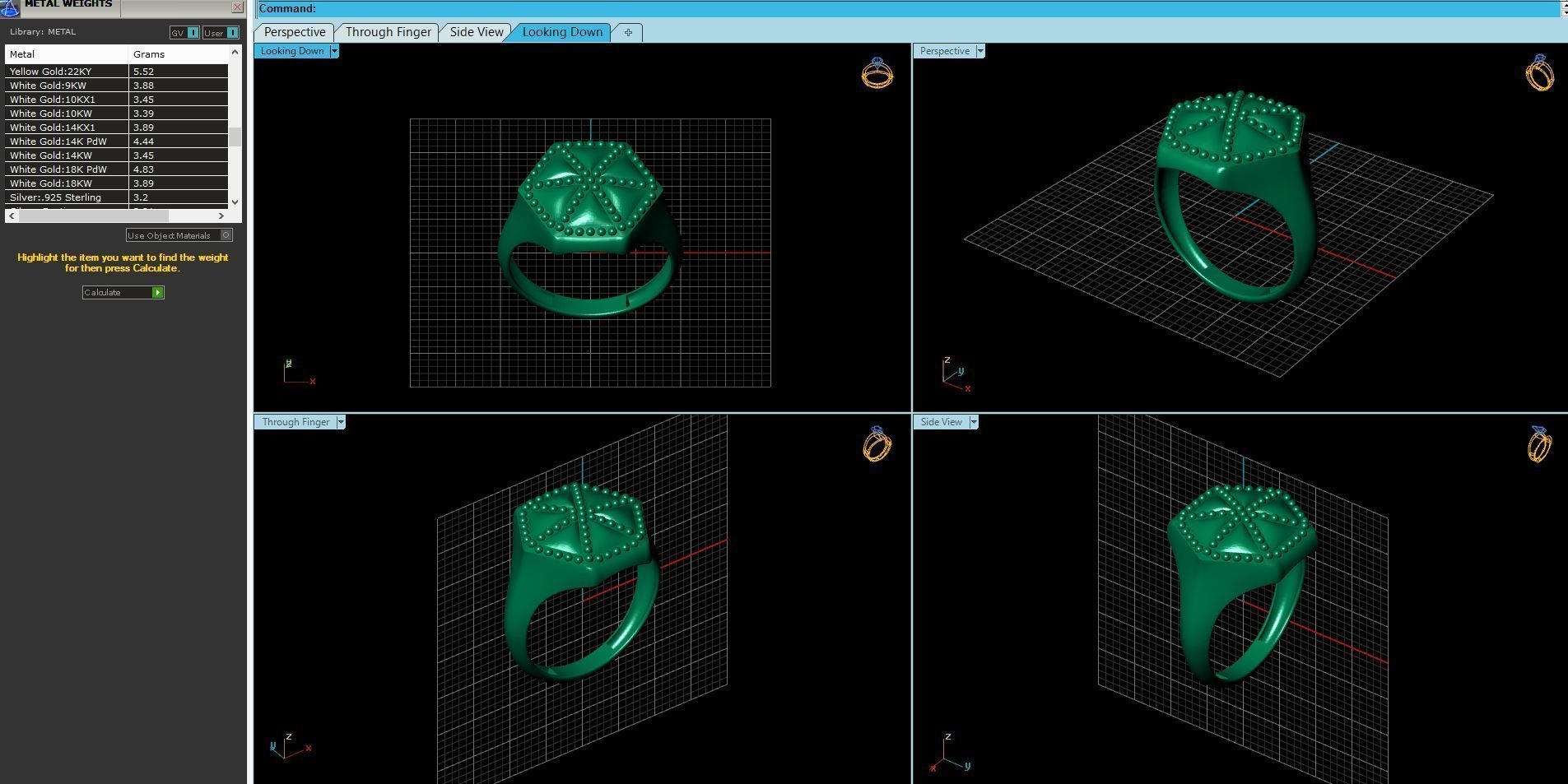Switch to the Side View tab
The width and height of the screenshot is (1568, 784).
[x=476, y=32]
